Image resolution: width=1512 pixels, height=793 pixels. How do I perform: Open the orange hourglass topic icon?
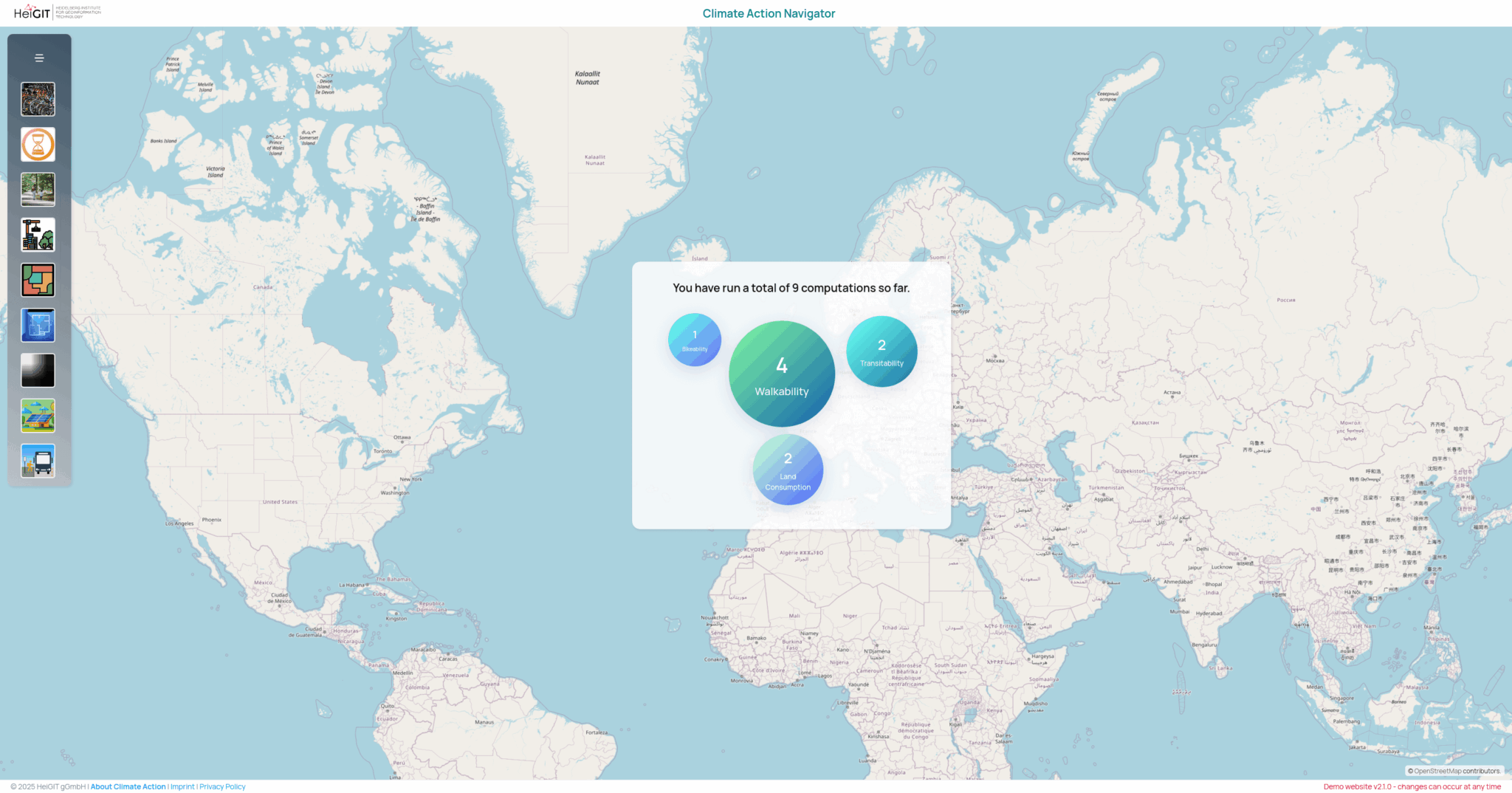click(37, 145)
